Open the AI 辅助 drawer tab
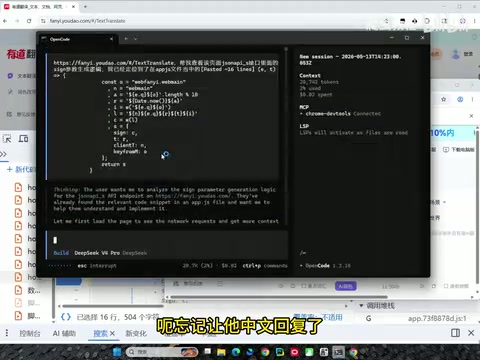The height and width of the screenshot is (360, 480). click(64, 333)
